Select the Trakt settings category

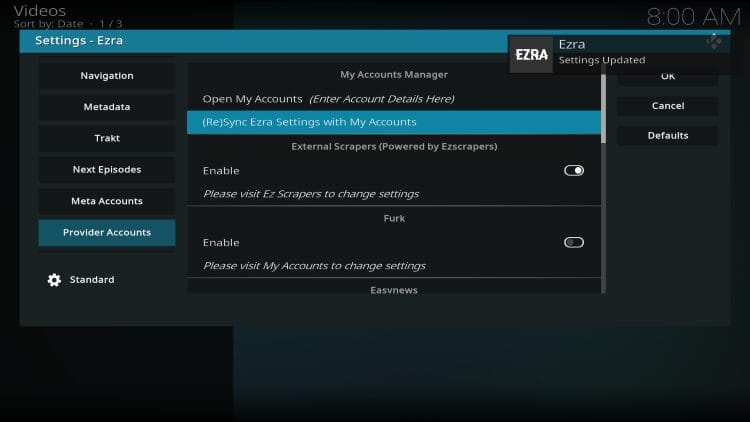pos(107,138)
